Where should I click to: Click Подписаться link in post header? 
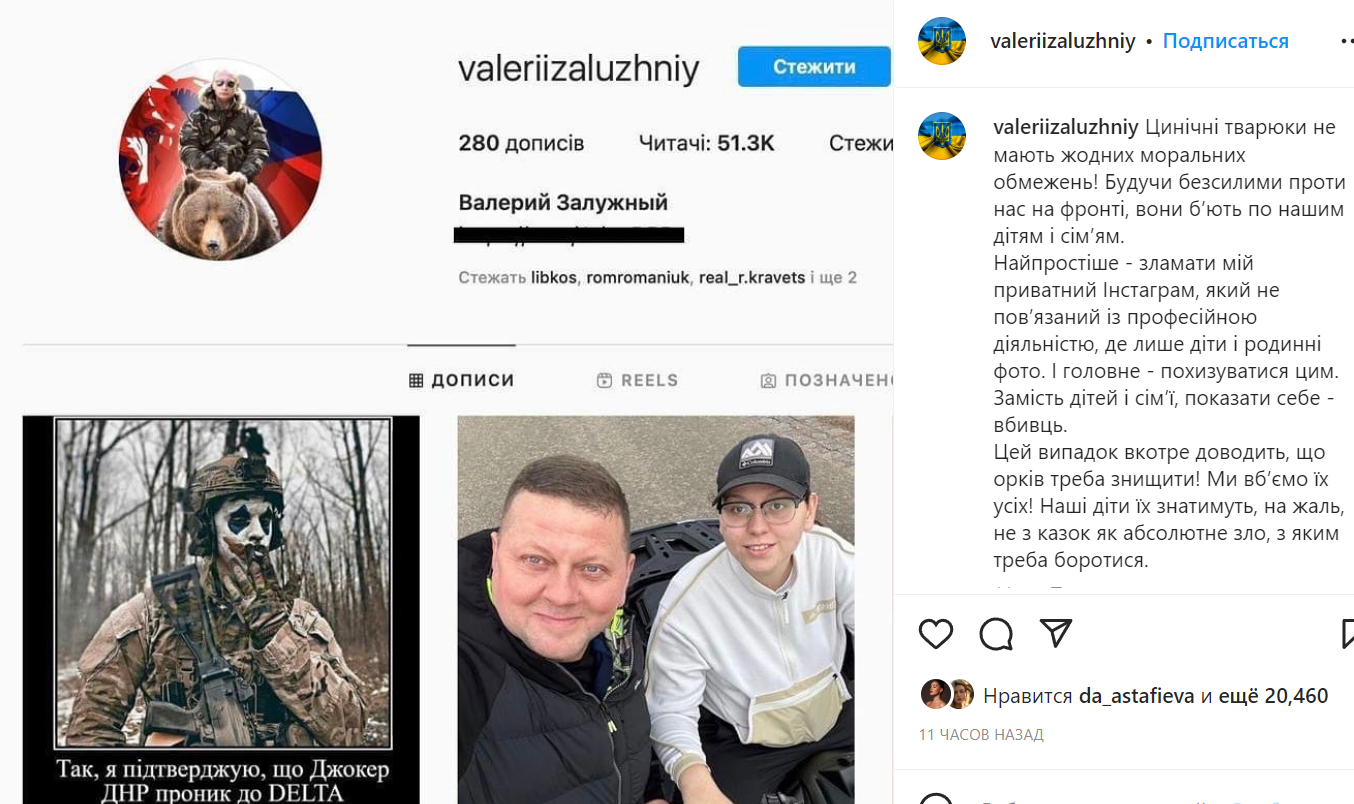1225,41
